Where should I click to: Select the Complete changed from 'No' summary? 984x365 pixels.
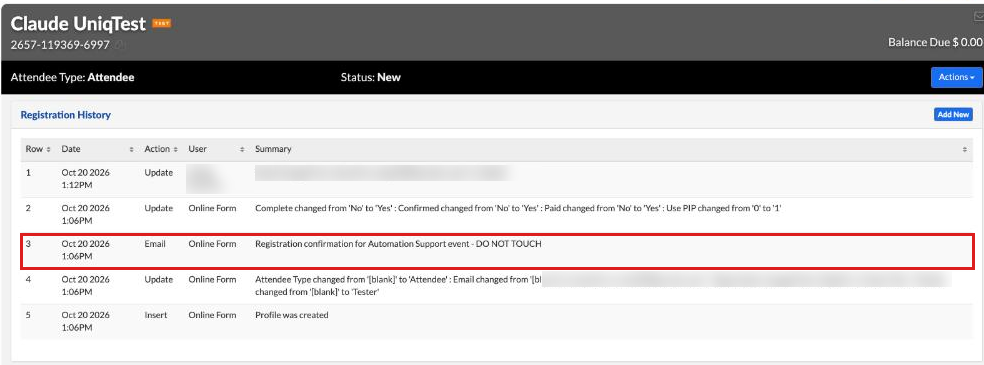point(518,208)
